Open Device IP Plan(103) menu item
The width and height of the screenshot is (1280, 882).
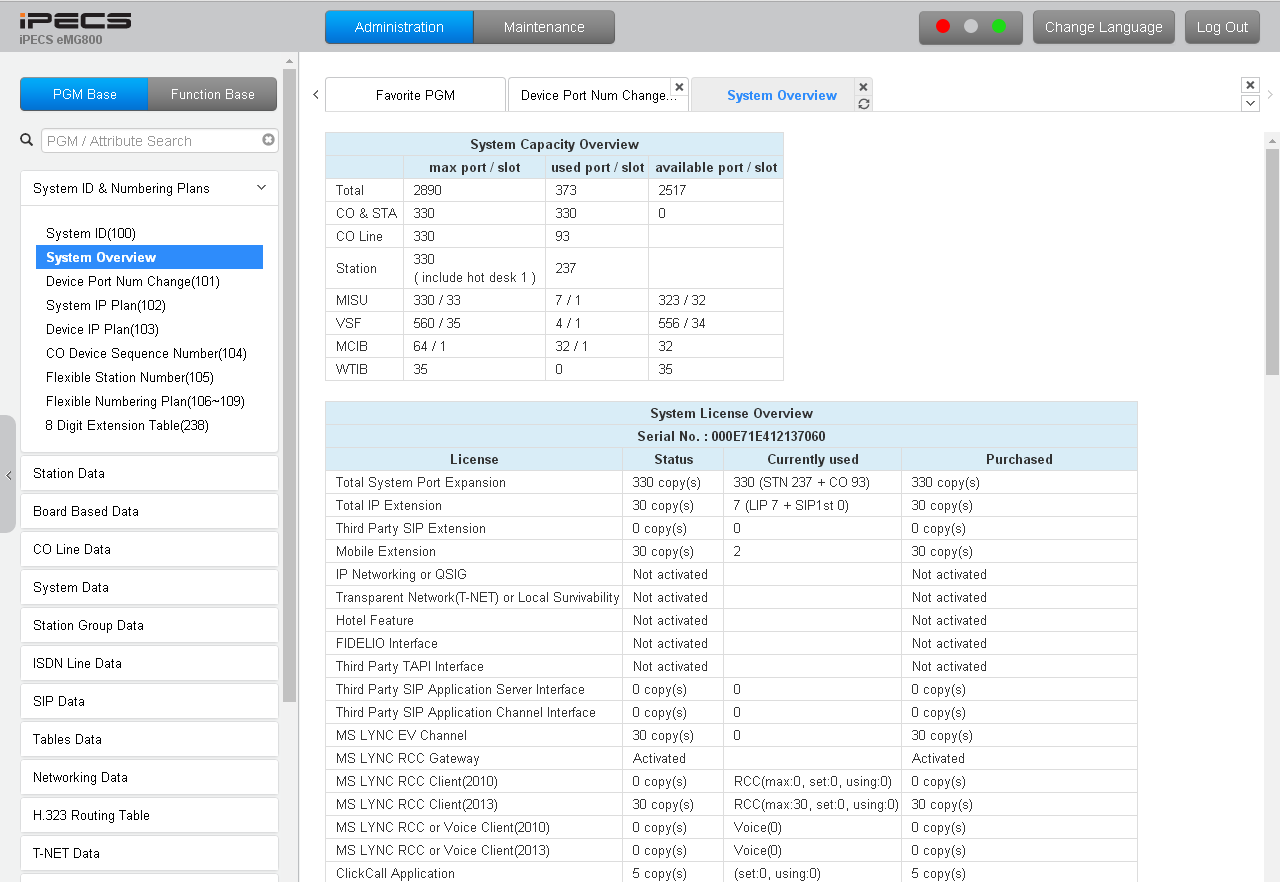pyautogui.click(x=102, y=329)
